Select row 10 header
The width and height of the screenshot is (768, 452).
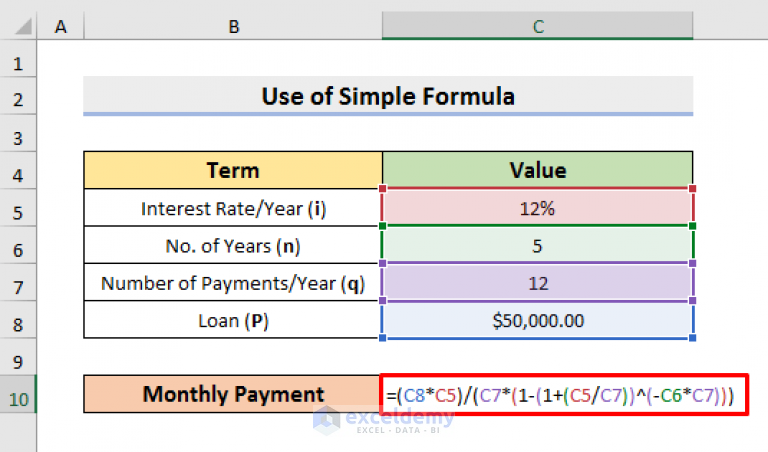coord(18,394)
